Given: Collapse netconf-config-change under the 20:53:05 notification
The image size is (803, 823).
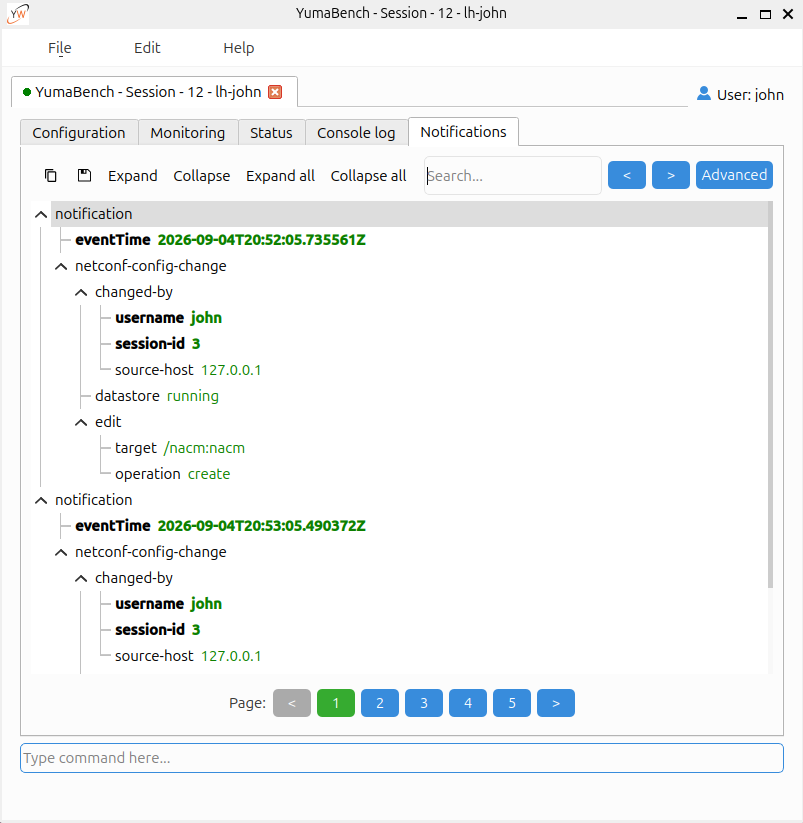Looking at the screenshot, I should click(x=61, y=553).
